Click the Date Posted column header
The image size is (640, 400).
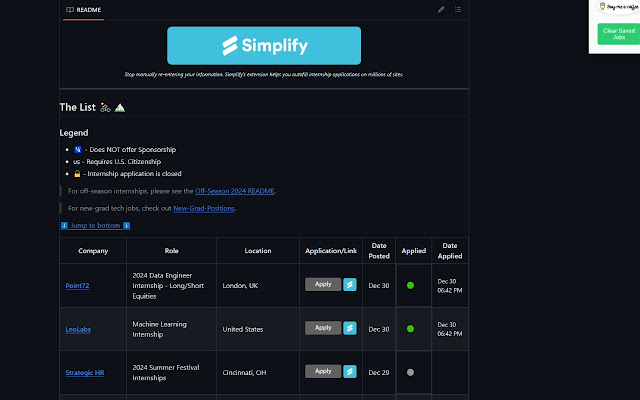(379, 251)
